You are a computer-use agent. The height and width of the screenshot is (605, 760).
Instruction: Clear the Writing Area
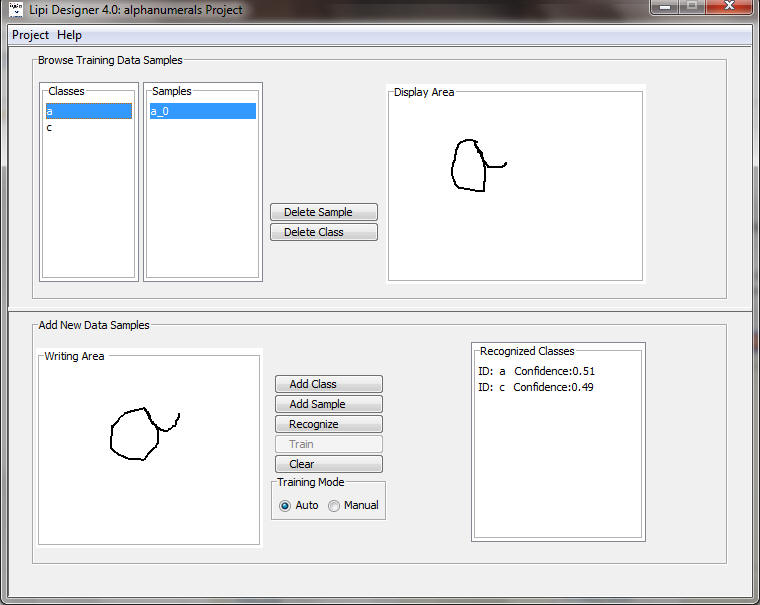tap(328, 464)
